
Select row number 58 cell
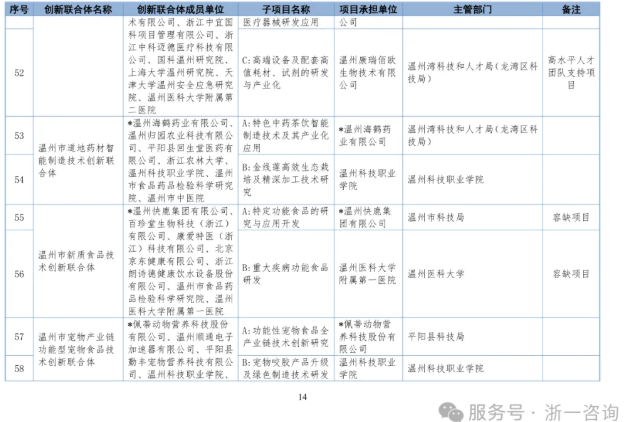(x=19, y=368)
